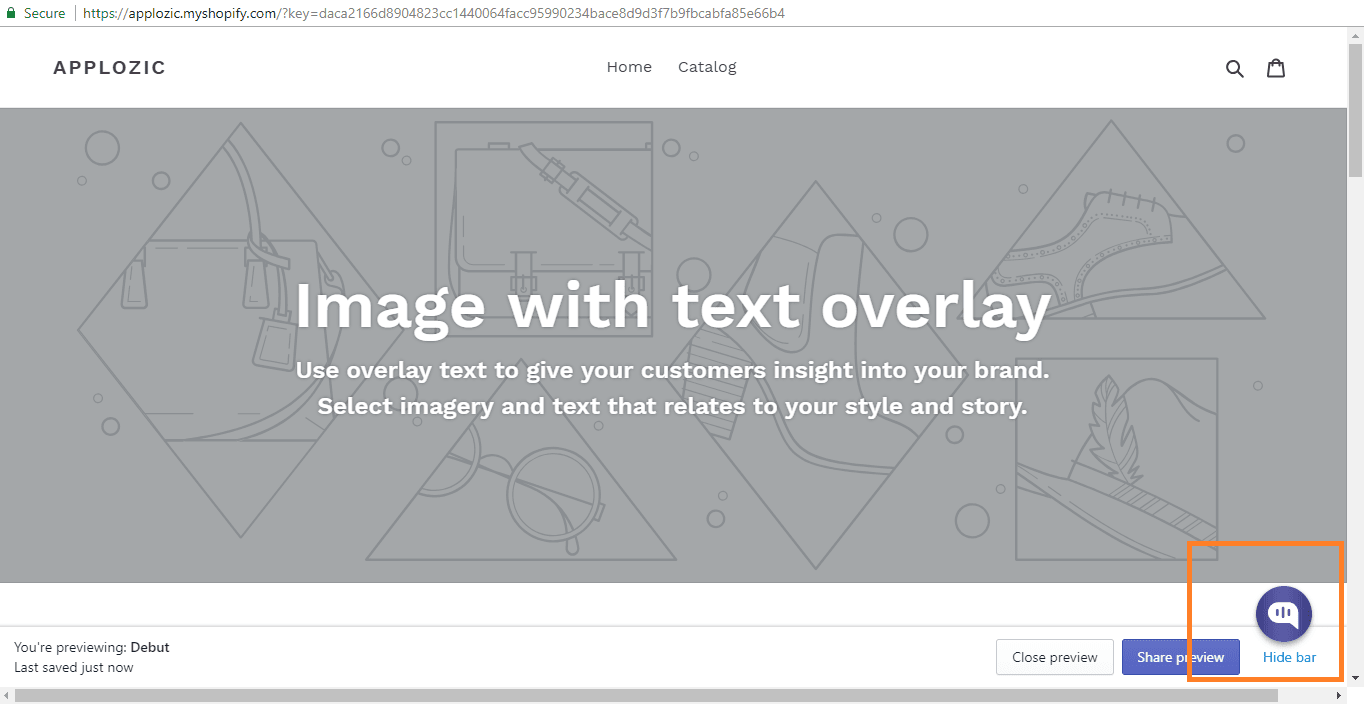Click the green secure padlock icon
This screenshot has height=704, width=1364.
pyautogui.click(x=11, y=13)
